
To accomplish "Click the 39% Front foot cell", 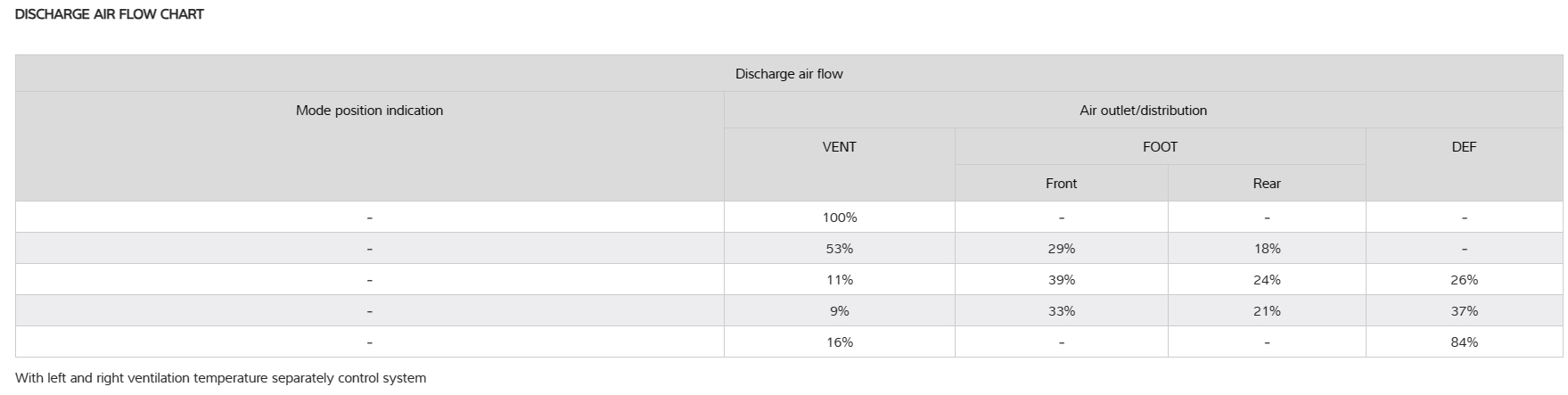I will [1061, 280].
